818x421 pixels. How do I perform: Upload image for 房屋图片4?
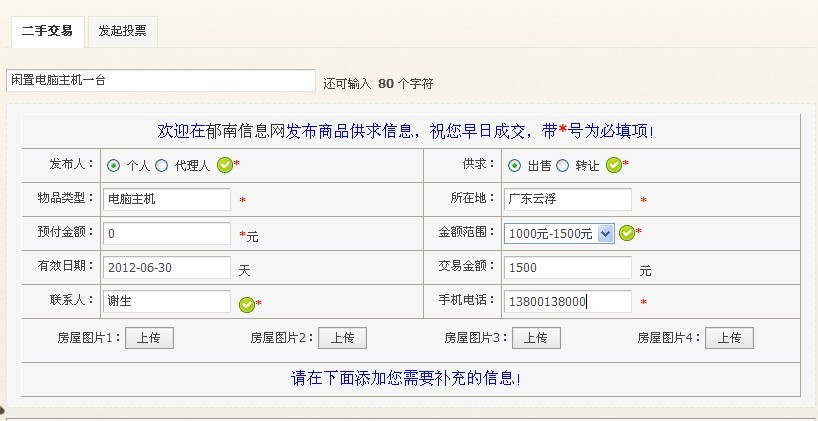coord(729,338)
